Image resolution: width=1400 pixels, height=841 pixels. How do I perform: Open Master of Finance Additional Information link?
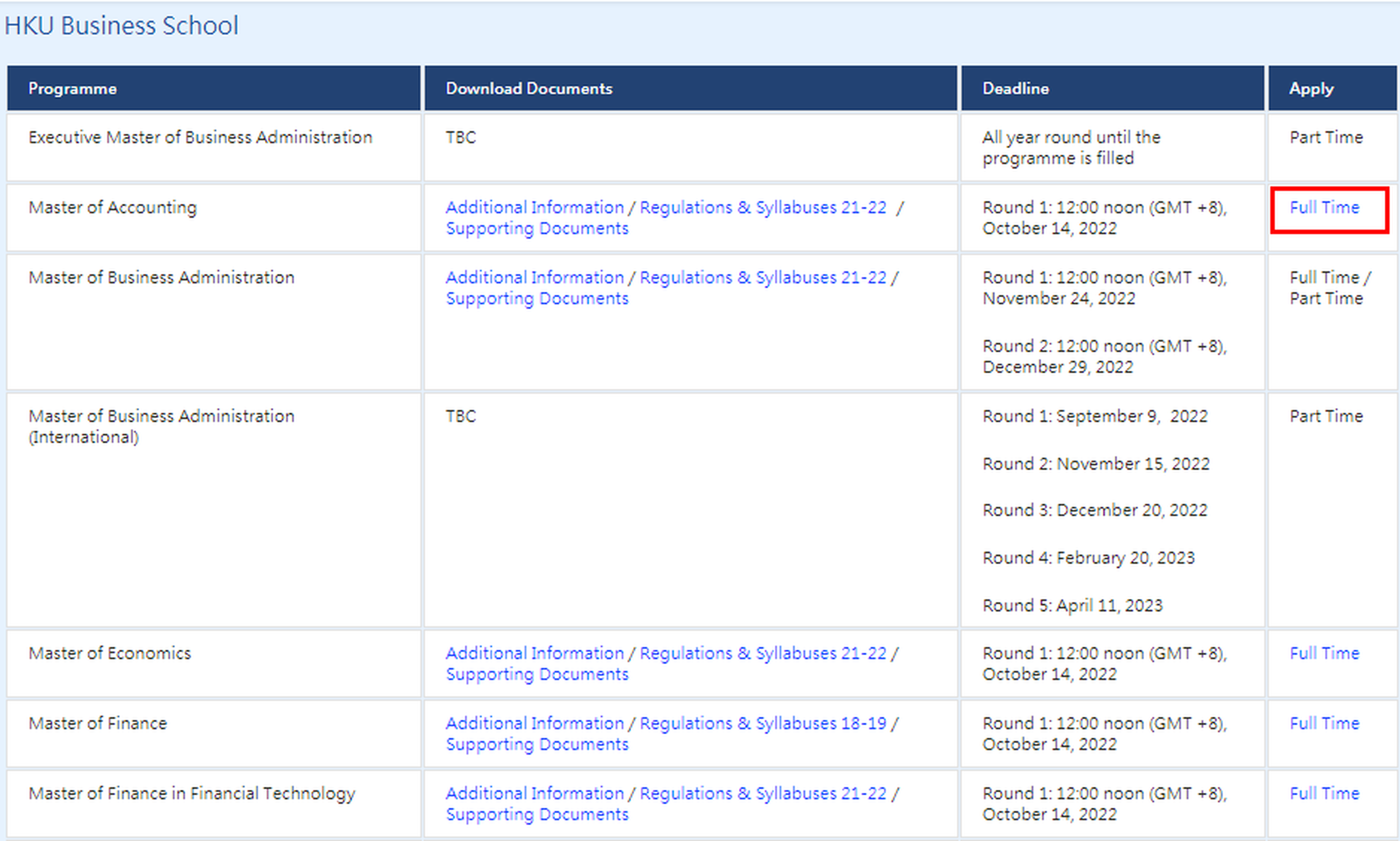click(x=534, y=724)
